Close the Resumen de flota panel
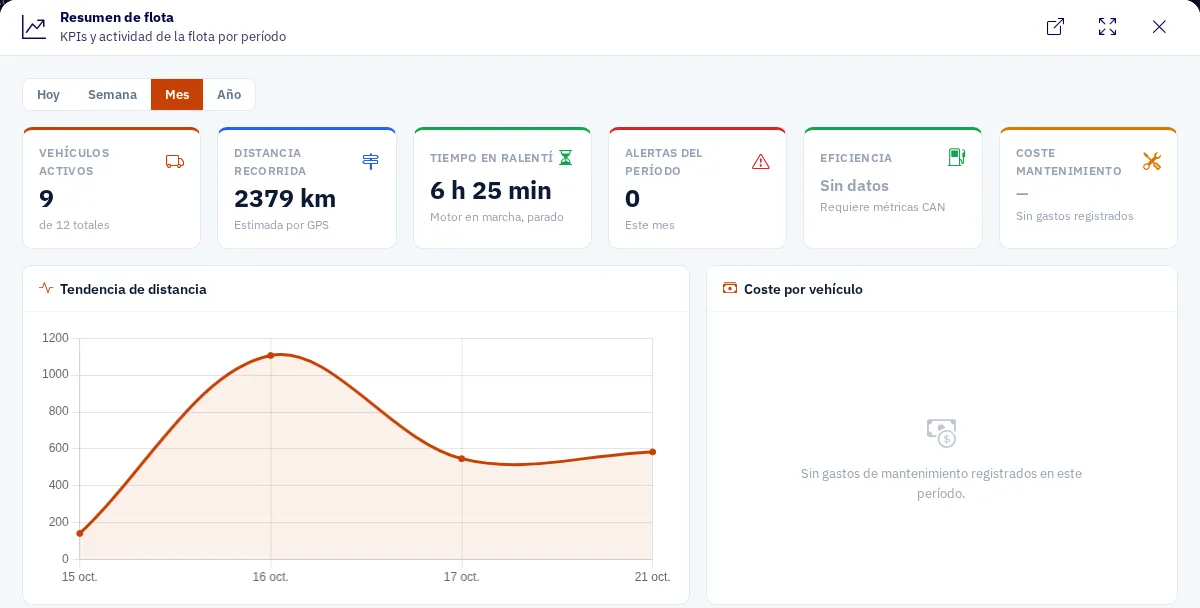The image size is (1200, 608). coord(1159,27)
